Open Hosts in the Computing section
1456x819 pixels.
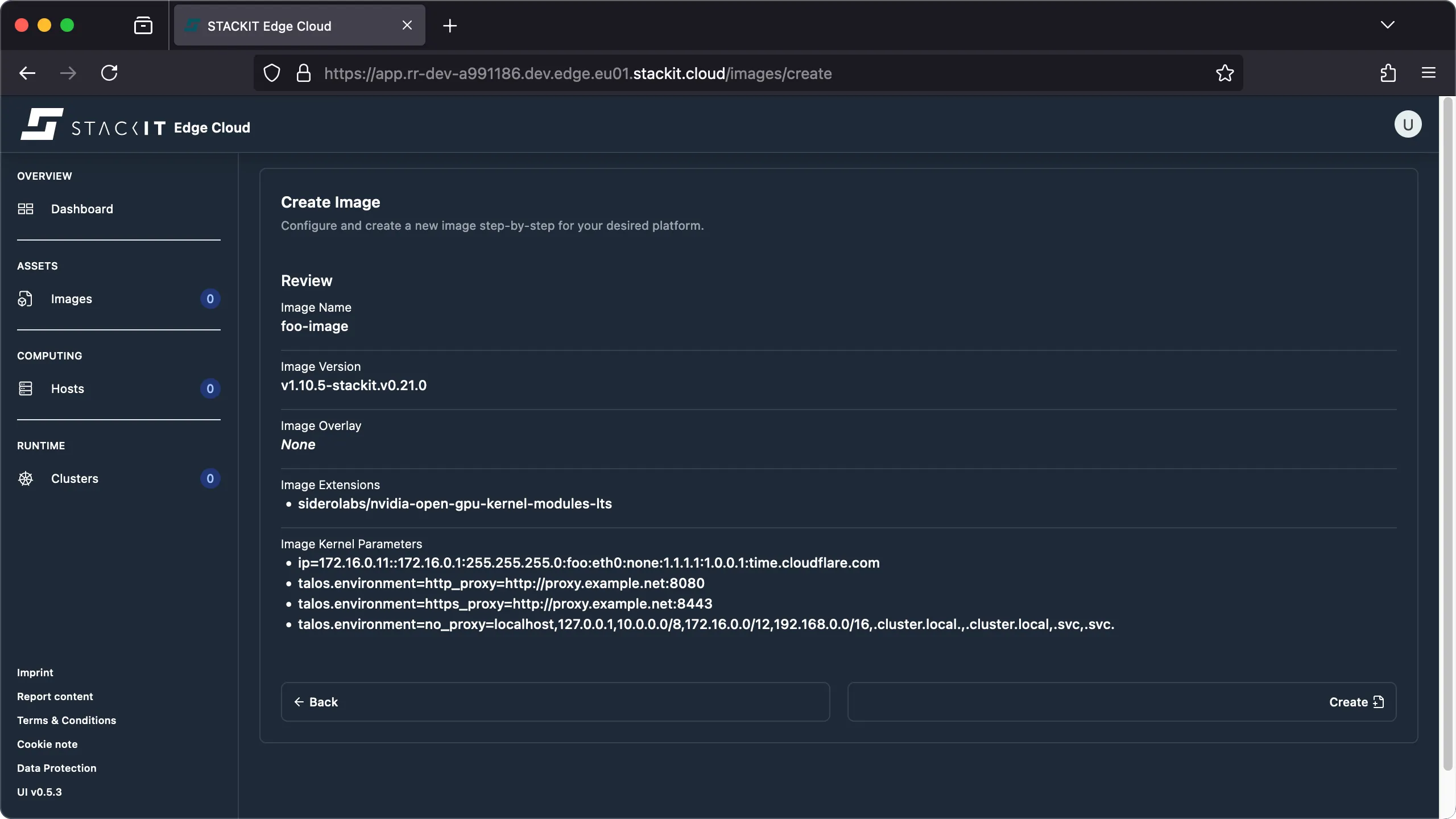click(x=67, y=388)
